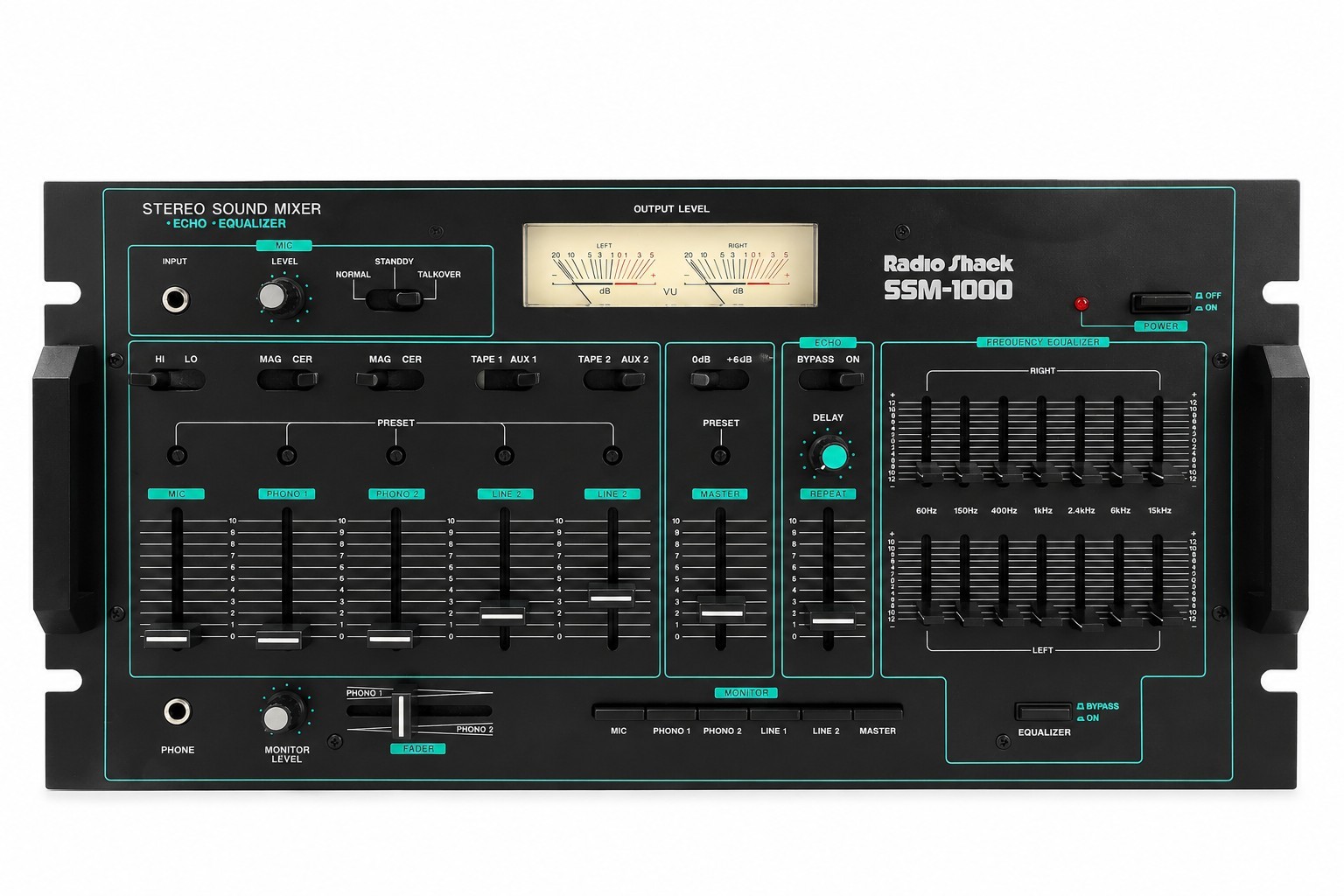Toggle the EQUALIZER bypass/on switch
The height and width of the screenshot is (896, 1344).
click(x=1043, y=711)
